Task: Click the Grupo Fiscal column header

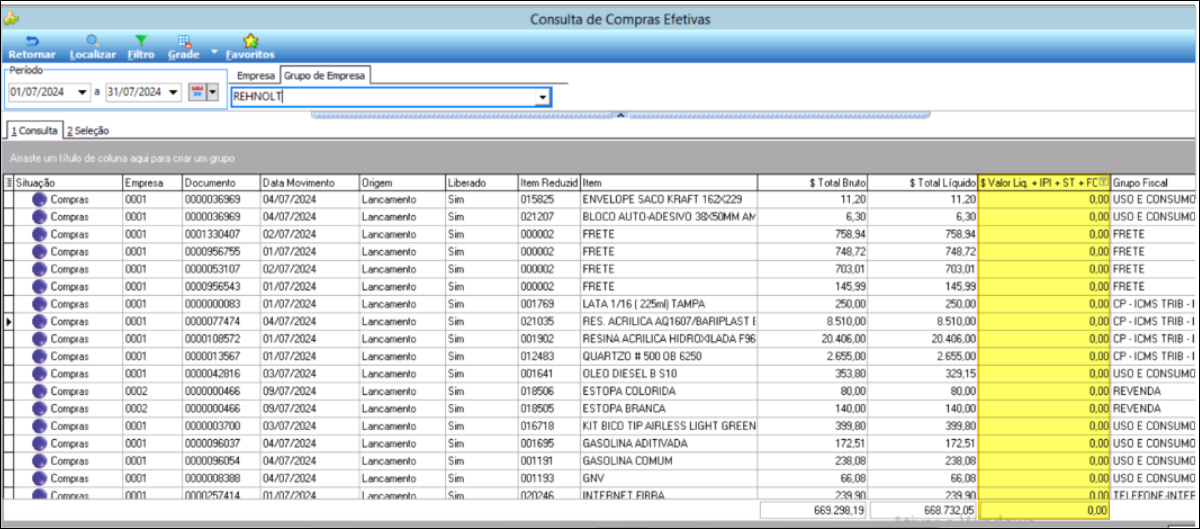Action: point(1154,183)
